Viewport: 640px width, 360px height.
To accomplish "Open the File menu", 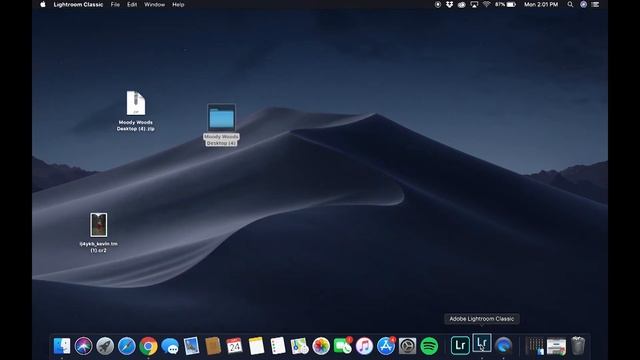I will [115, 4].
